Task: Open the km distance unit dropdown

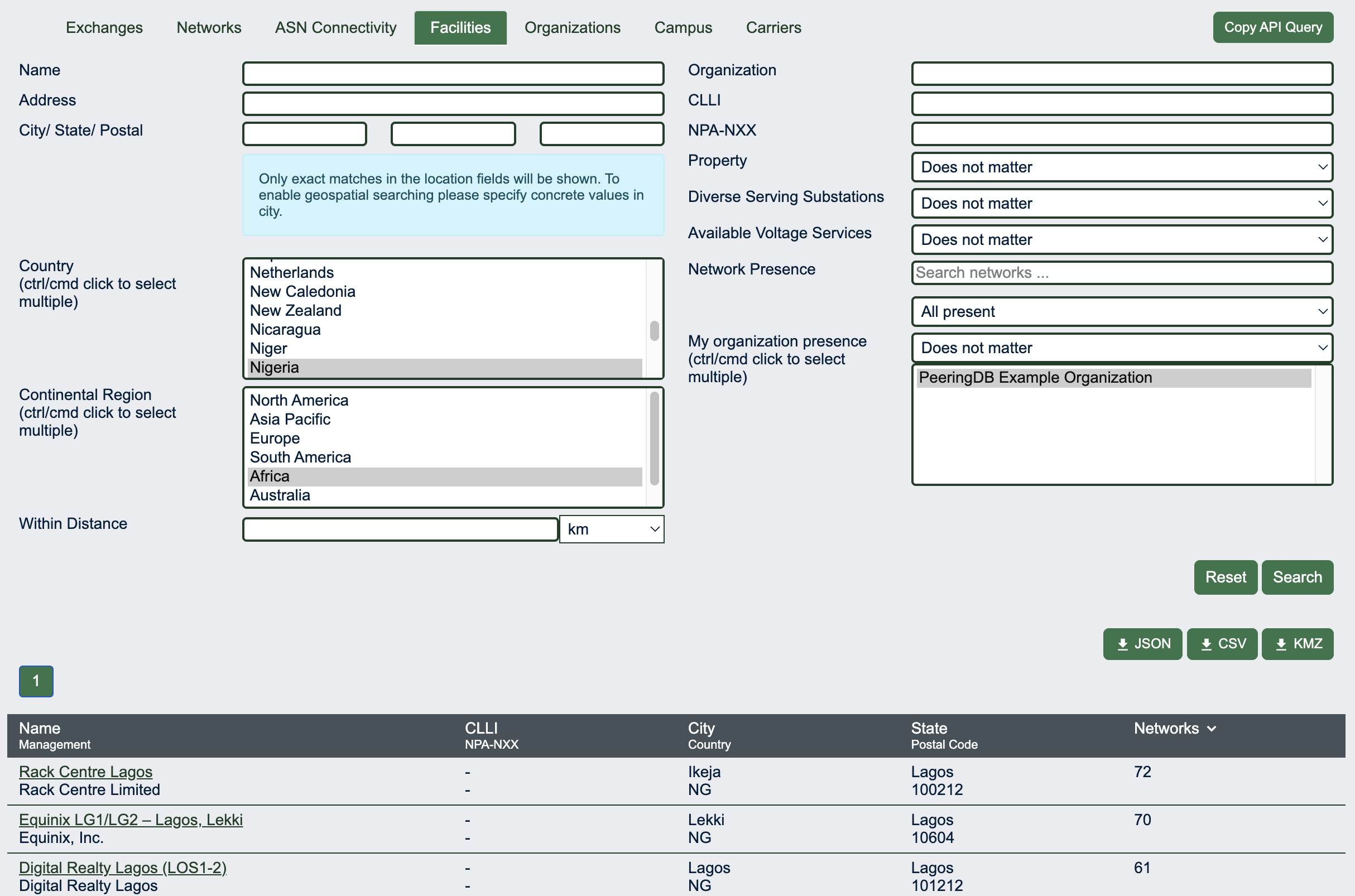Action: click(x=611, y=529)
